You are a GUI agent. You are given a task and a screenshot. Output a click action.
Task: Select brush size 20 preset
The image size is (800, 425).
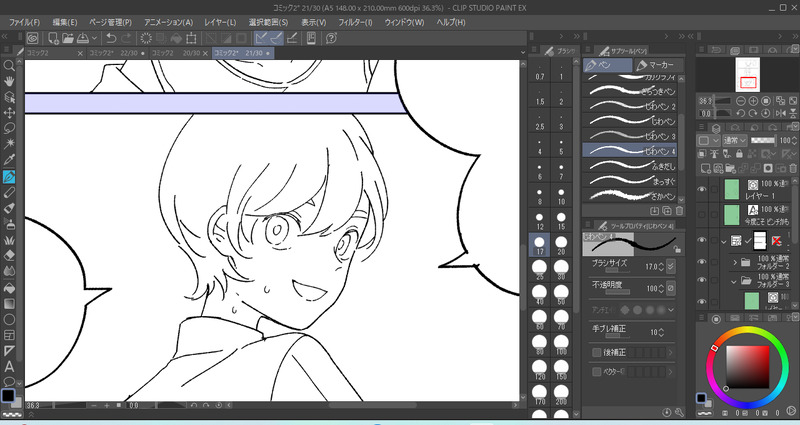561,245
